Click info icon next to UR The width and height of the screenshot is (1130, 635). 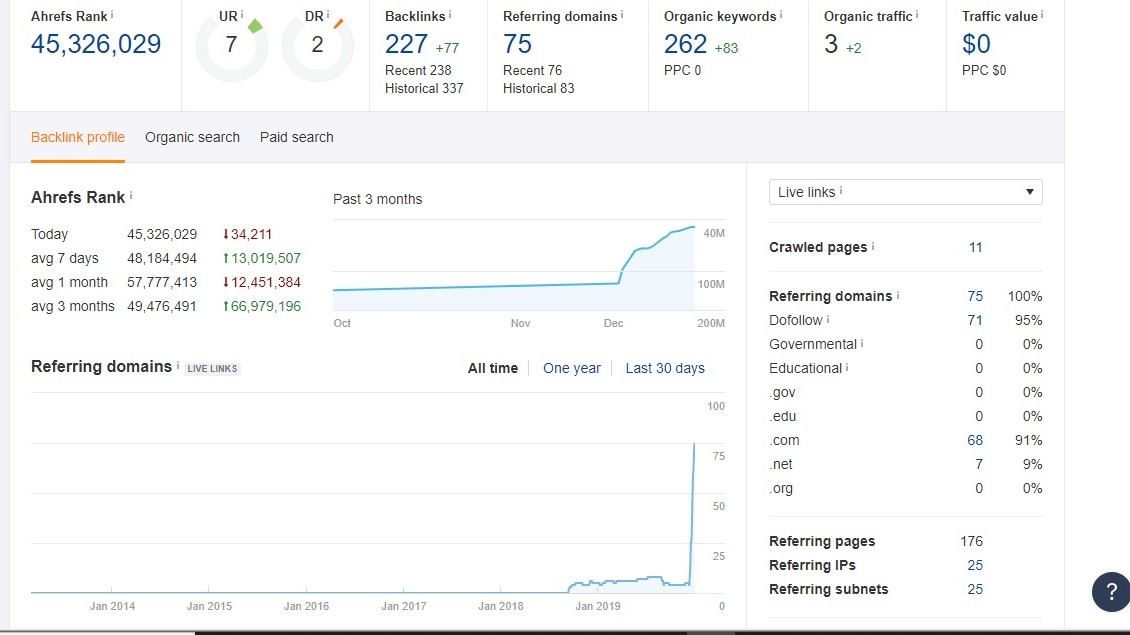point(242,14)
